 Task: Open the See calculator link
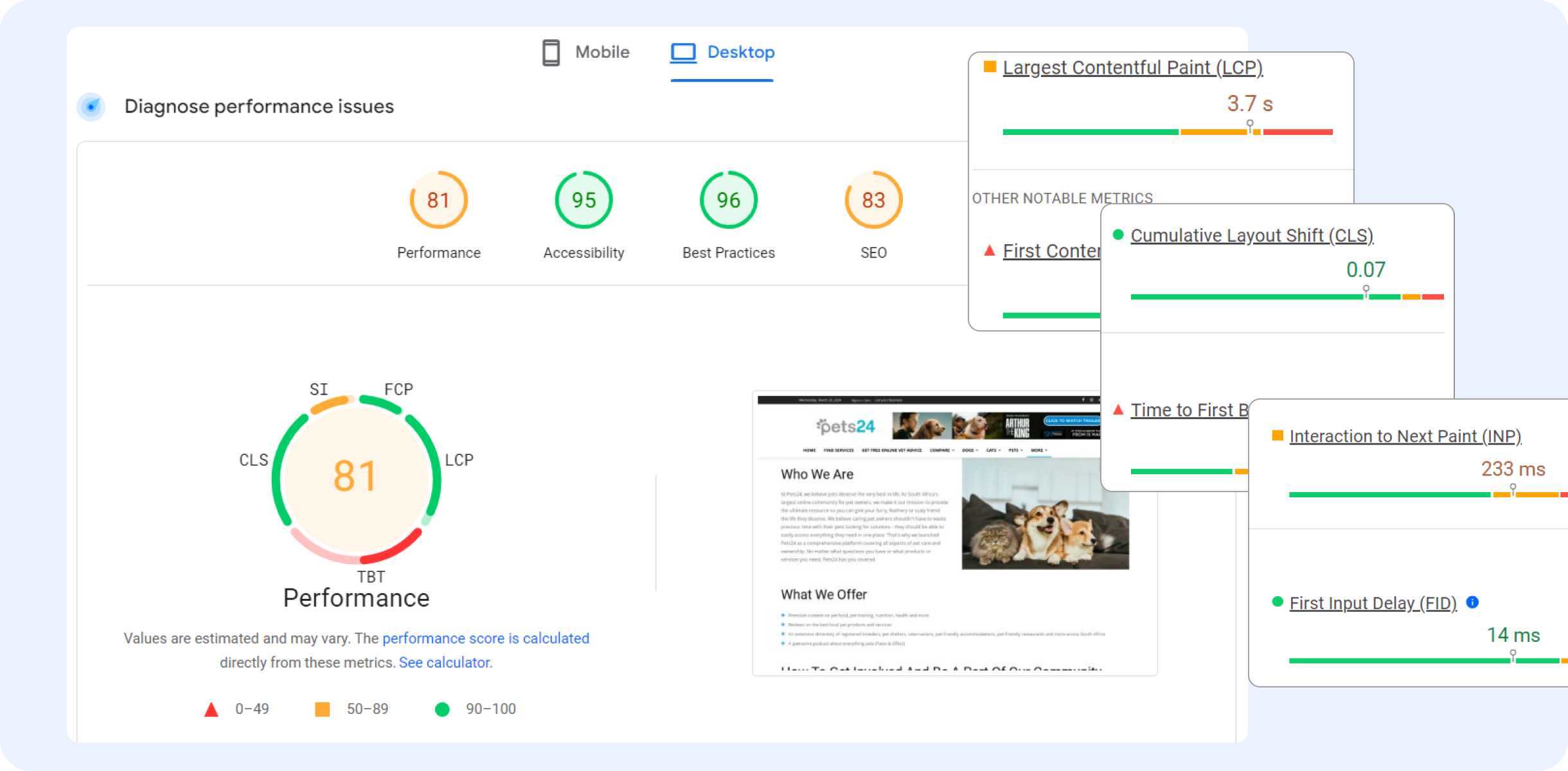coord(445,662)
